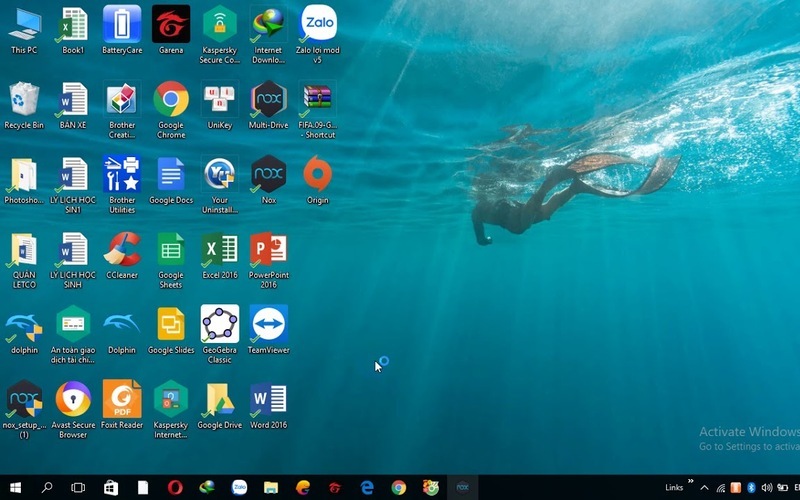Open Zalo from the taskbar
Viewport: 800px width, 500px height.
click(x=239, y=488)
